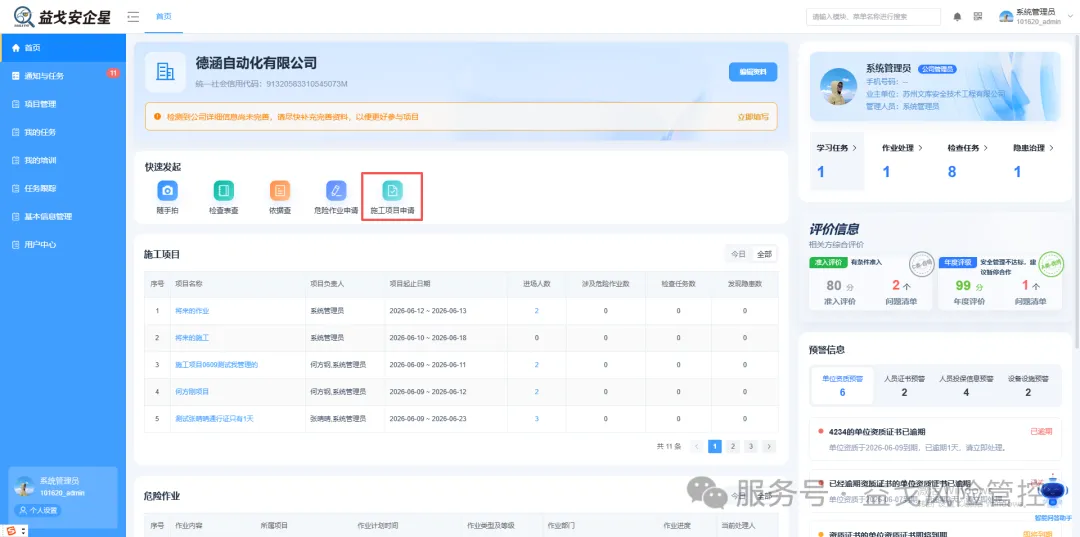The width and height of the screenshot is (1080, 537).
Task: Click 80 分 准入评价 score
Action: tap(840, 286)
